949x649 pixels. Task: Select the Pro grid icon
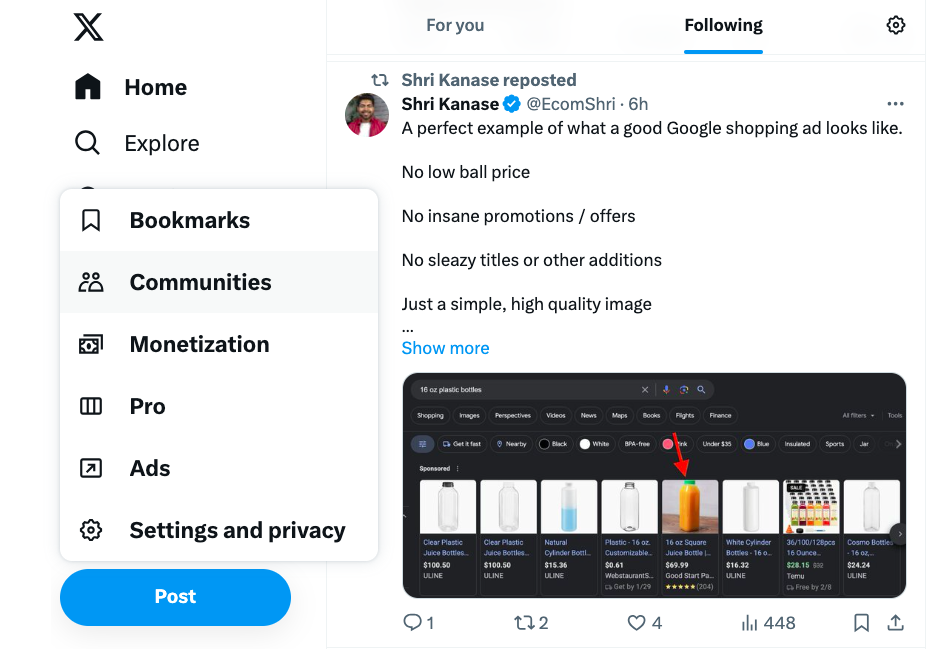[x=91, y=406]
